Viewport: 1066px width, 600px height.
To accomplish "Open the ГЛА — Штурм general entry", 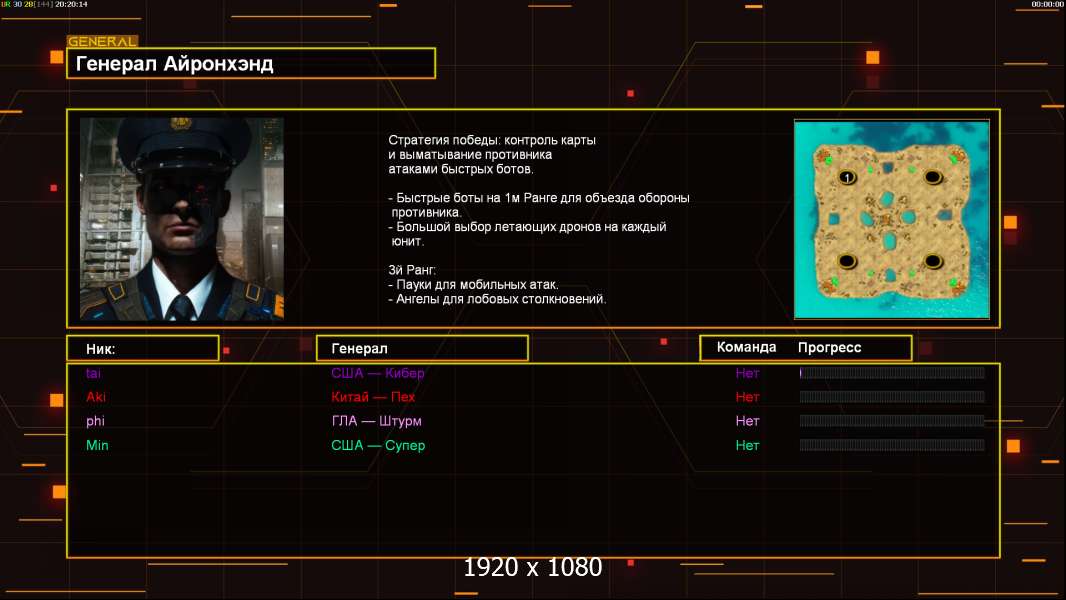I will coord(377,421).
